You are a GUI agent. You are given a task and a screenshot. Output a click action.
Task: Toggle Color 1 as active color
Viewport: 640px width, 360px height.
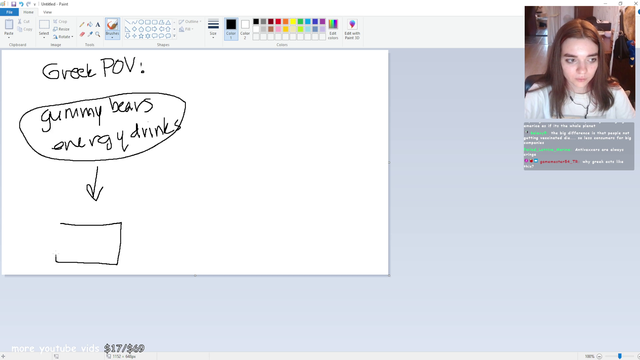pyautogui.click(x=231, y=29)
